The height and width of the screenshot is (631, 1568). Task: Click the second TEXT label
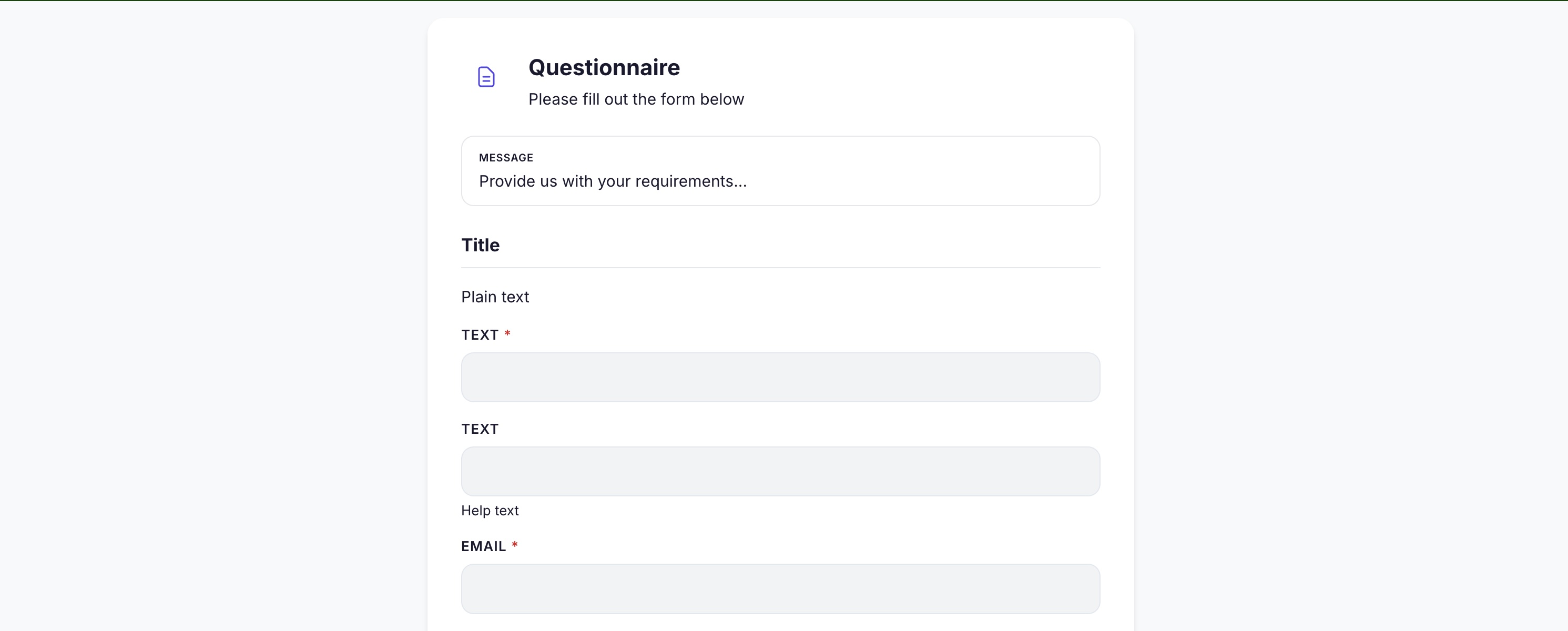[x=480, y=429]
